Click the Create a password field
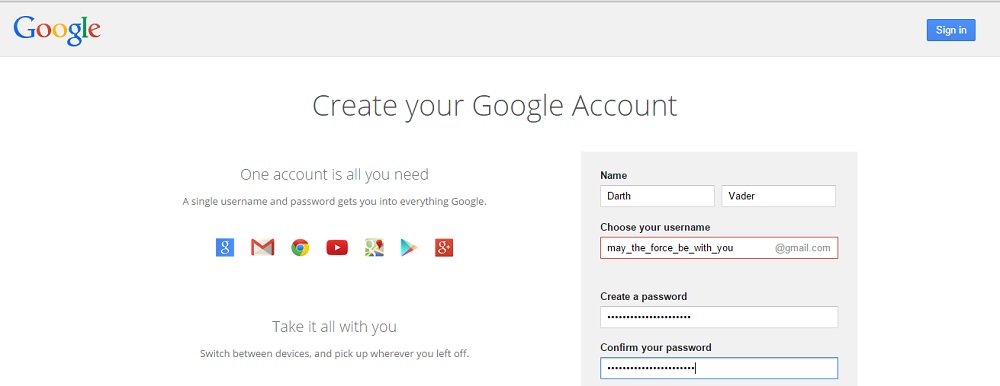 pos(719,317)
